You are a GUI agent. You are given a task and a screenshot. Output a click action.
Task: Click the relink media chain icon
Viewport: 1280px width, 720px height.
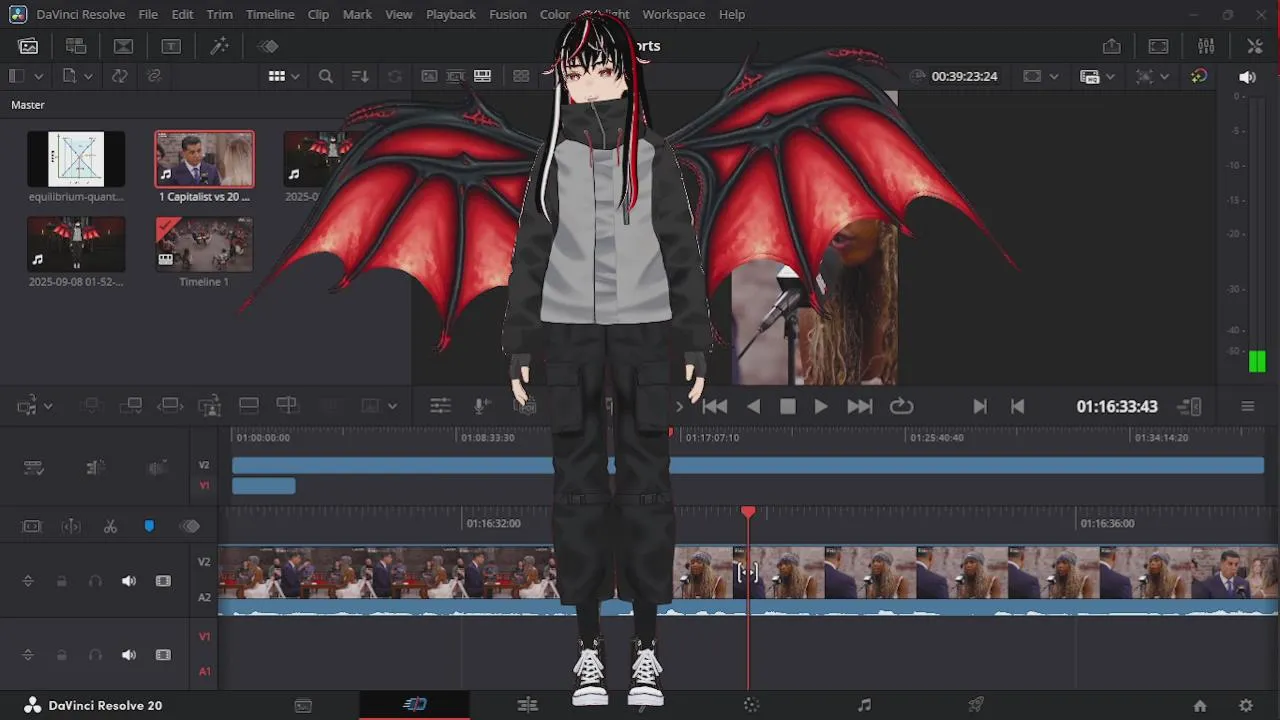153,76
